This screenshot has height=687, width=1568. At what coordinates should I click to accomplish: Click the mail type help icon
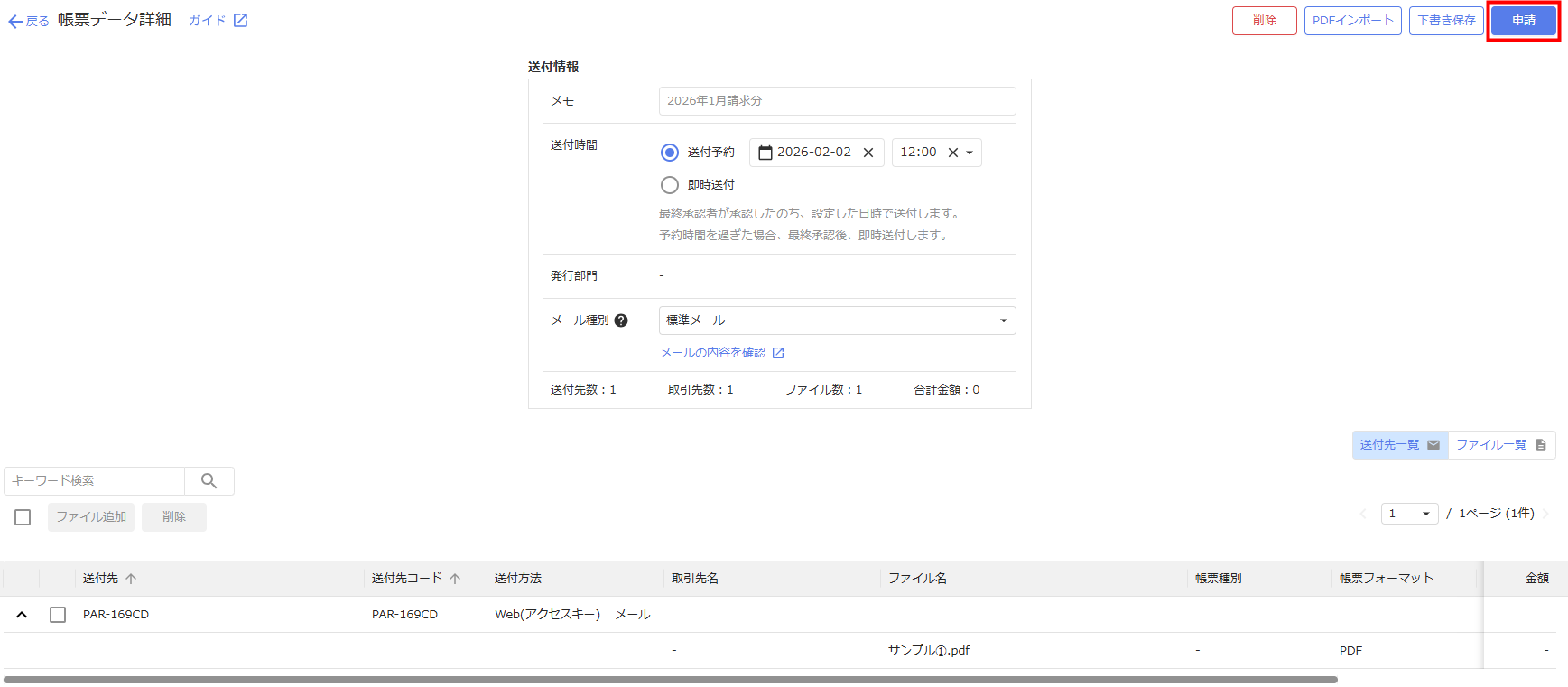[x=621, y=320]
